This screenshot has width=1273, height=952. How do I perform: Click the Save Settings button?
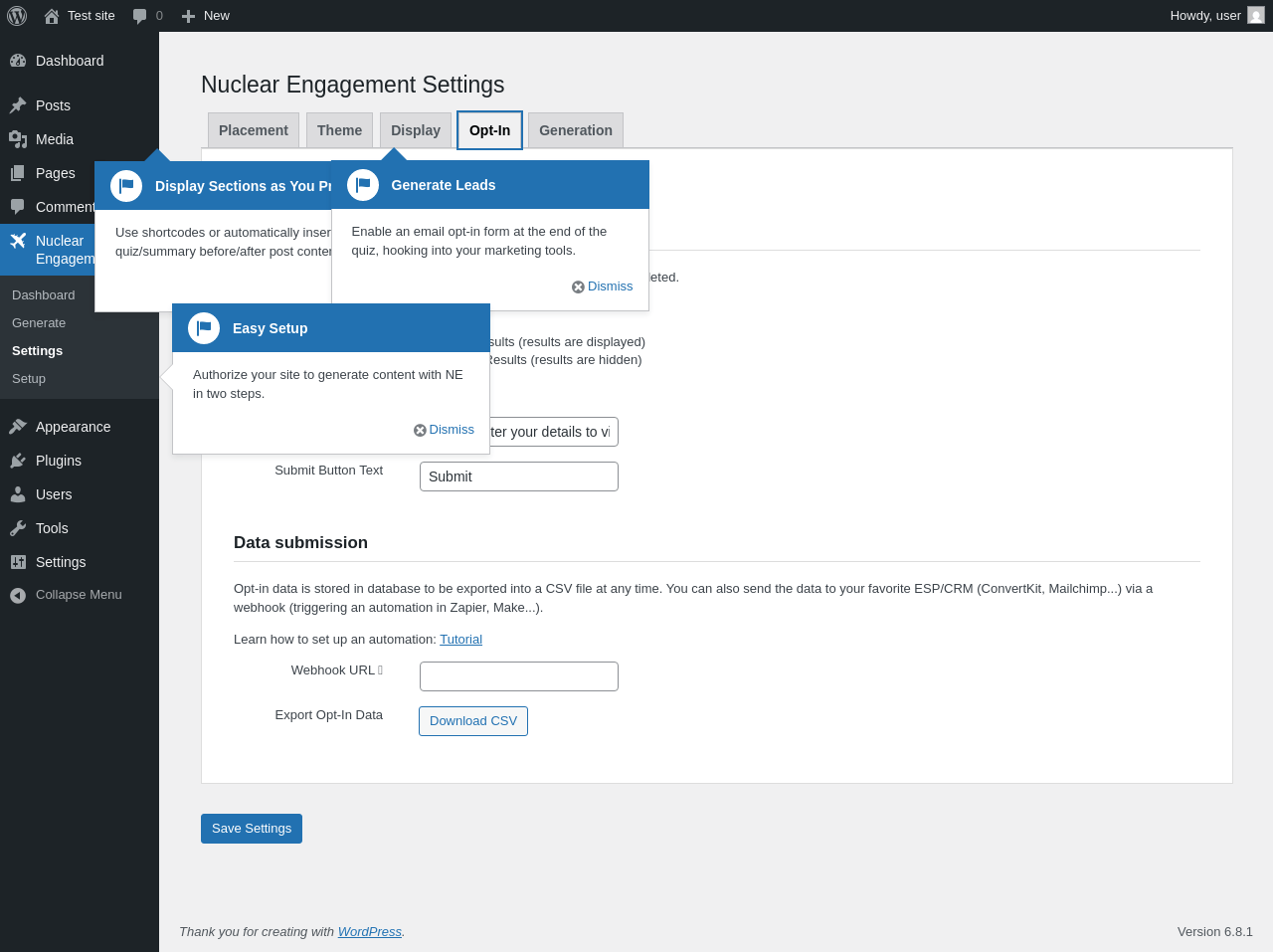(x=252, y=829)
